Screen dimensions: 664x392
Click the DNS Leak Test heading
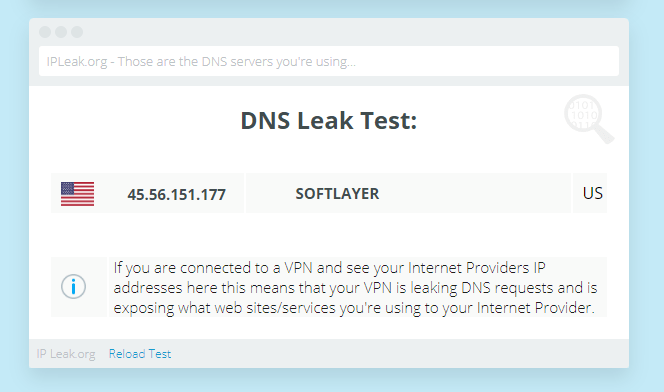329,121
